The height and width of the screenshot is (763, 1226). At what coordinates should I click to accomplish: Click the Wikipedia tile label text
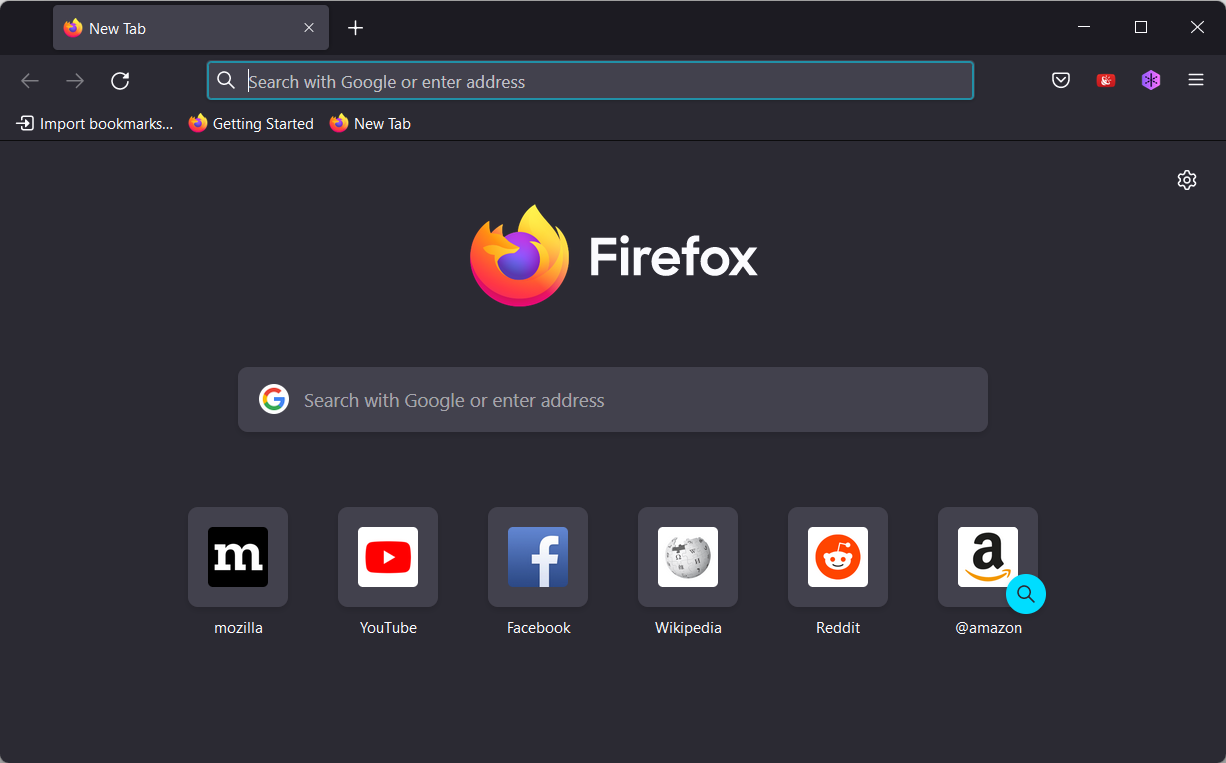688,628
